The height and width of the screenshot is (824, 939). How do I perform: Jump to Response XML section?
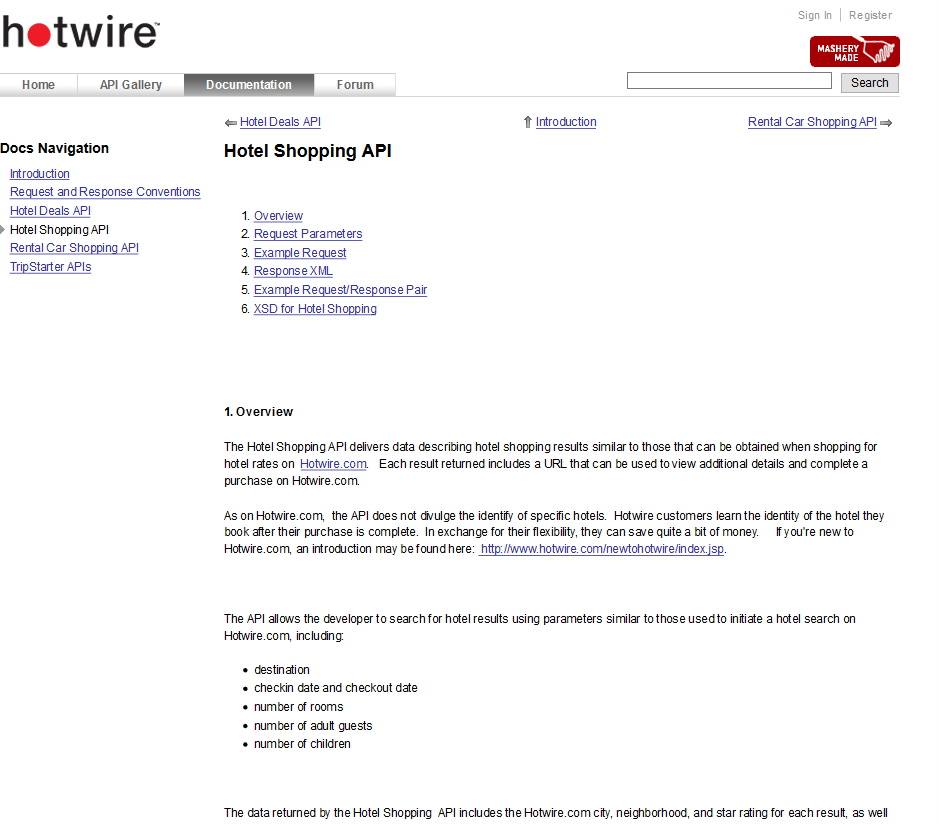coord(293,271)
